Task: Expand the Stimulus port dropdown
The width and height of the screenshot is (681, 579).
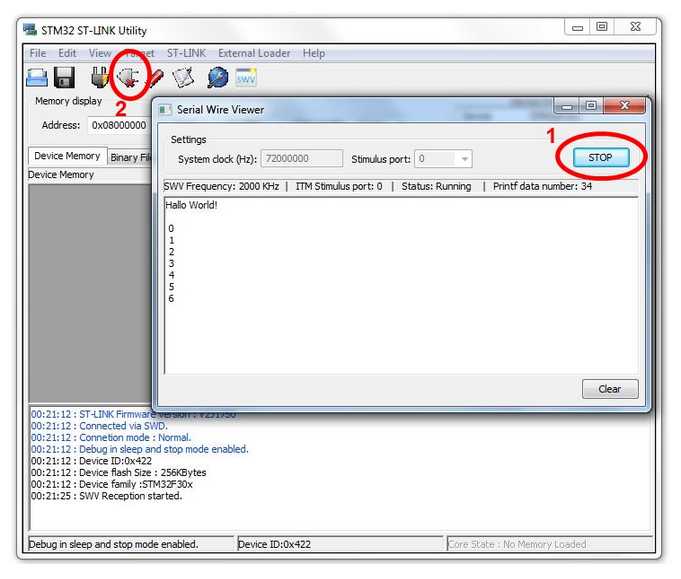Action: tap(464, 159)
